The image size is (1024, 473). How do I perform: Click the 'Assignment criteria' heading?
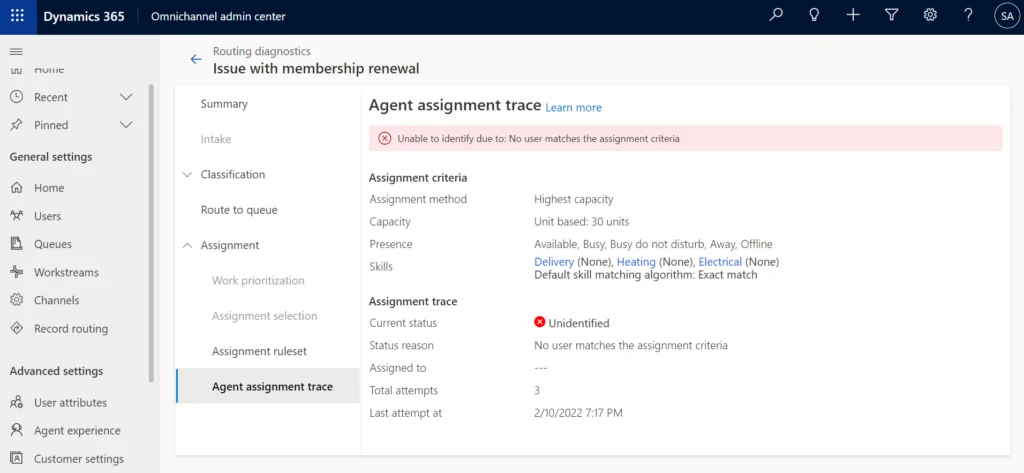coord(418,177)
